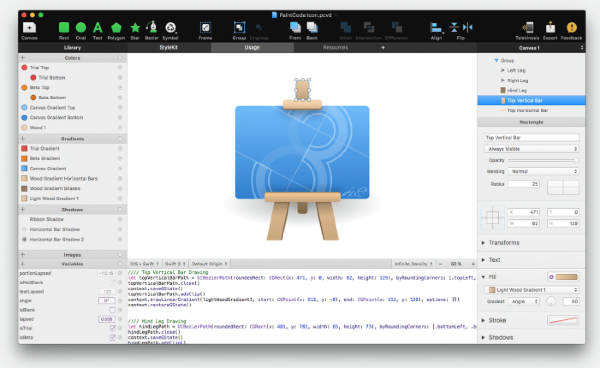Select the Top Horizontal Bar layer

tap(531, 110)
